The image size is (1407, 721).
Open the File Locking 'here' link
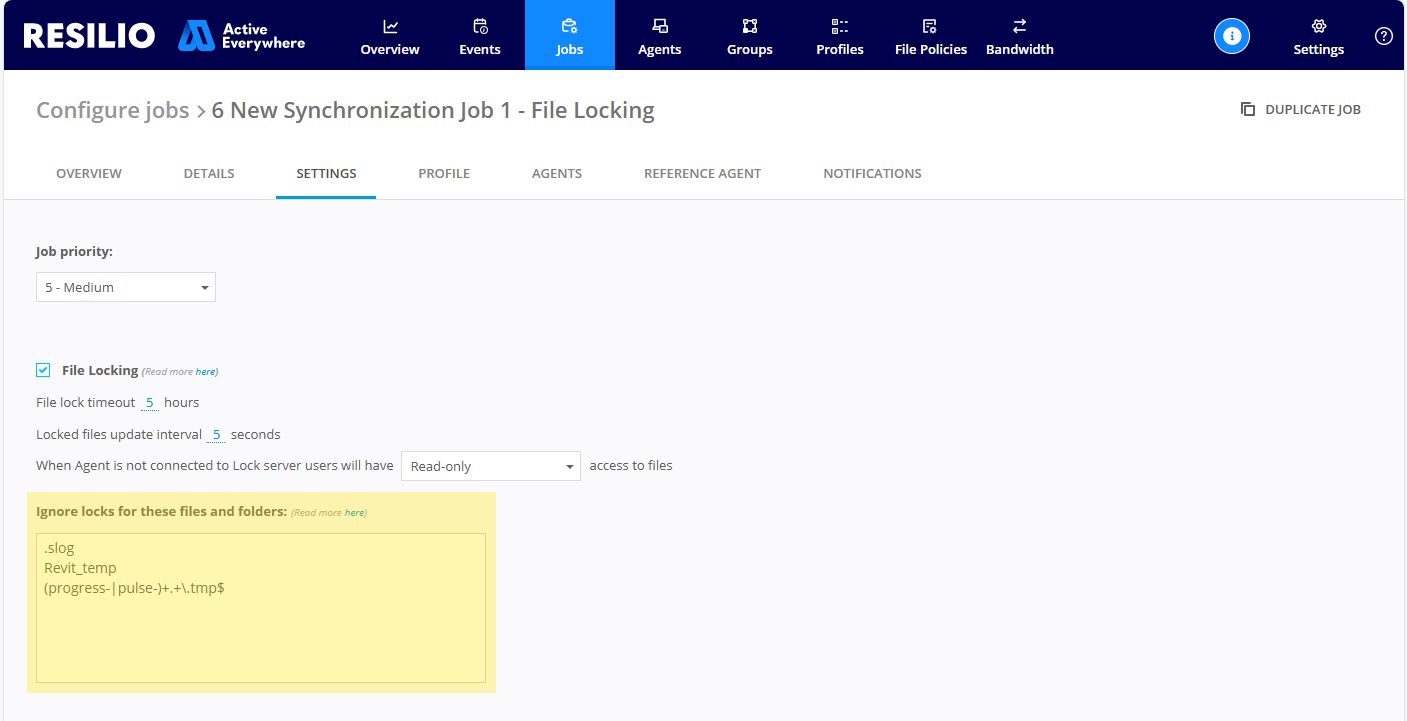(206, 371)
